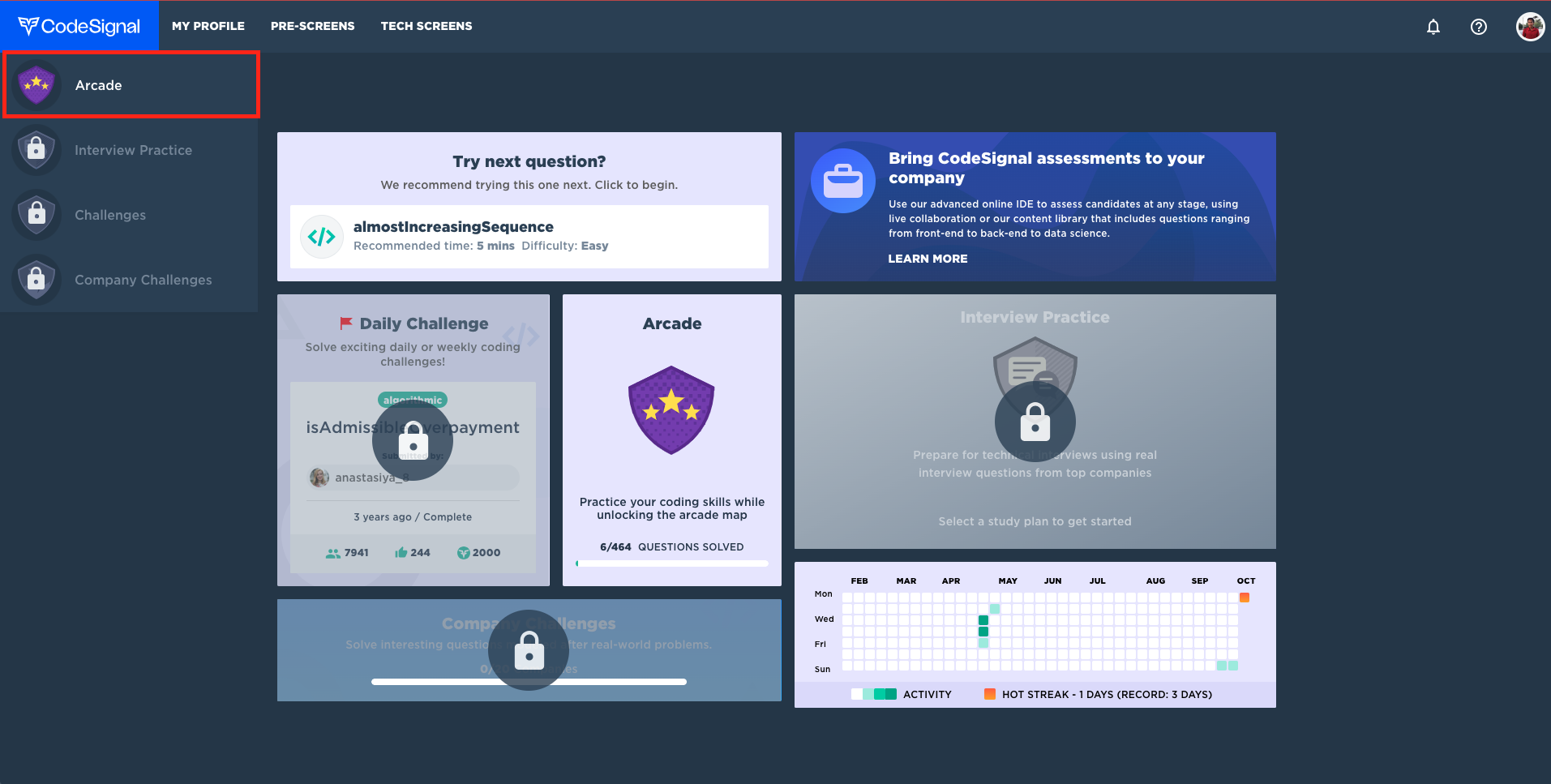Viewport: 1551px width, 784px height.
Task: Go to MY PROFILE tab
Action: pos(208,26)
